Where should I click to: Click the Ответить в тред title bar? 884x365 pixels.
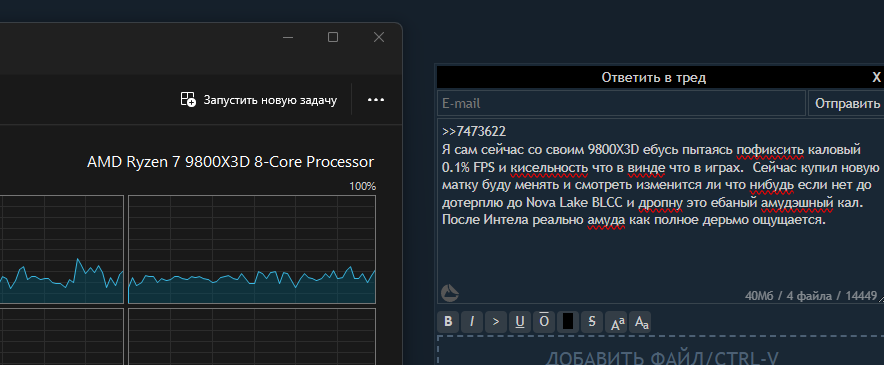click(653, 78)
